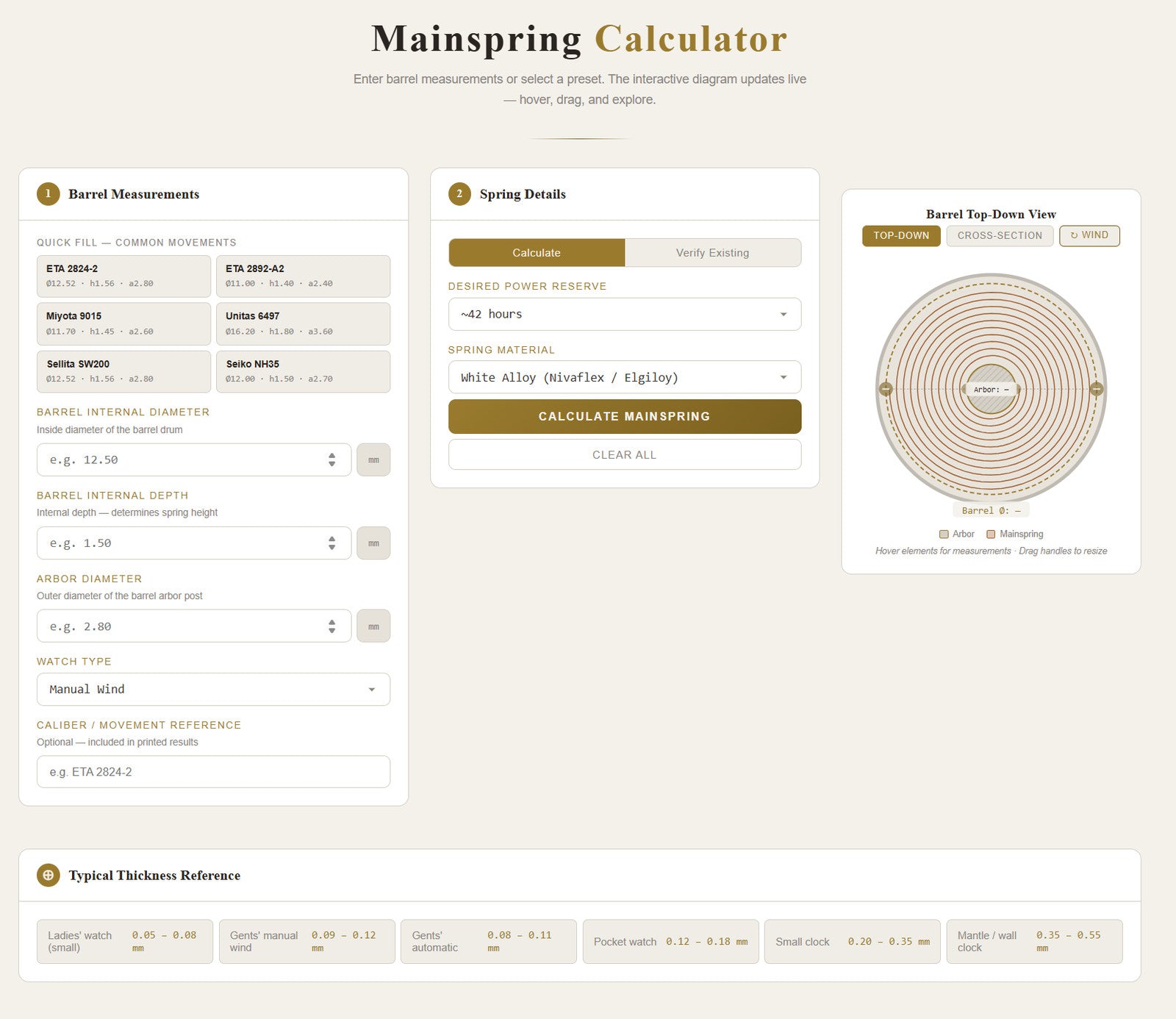1176x1019 pixels.
Task: Click the Arbor Diameter spinner arrows
Action: coord(332,626)
